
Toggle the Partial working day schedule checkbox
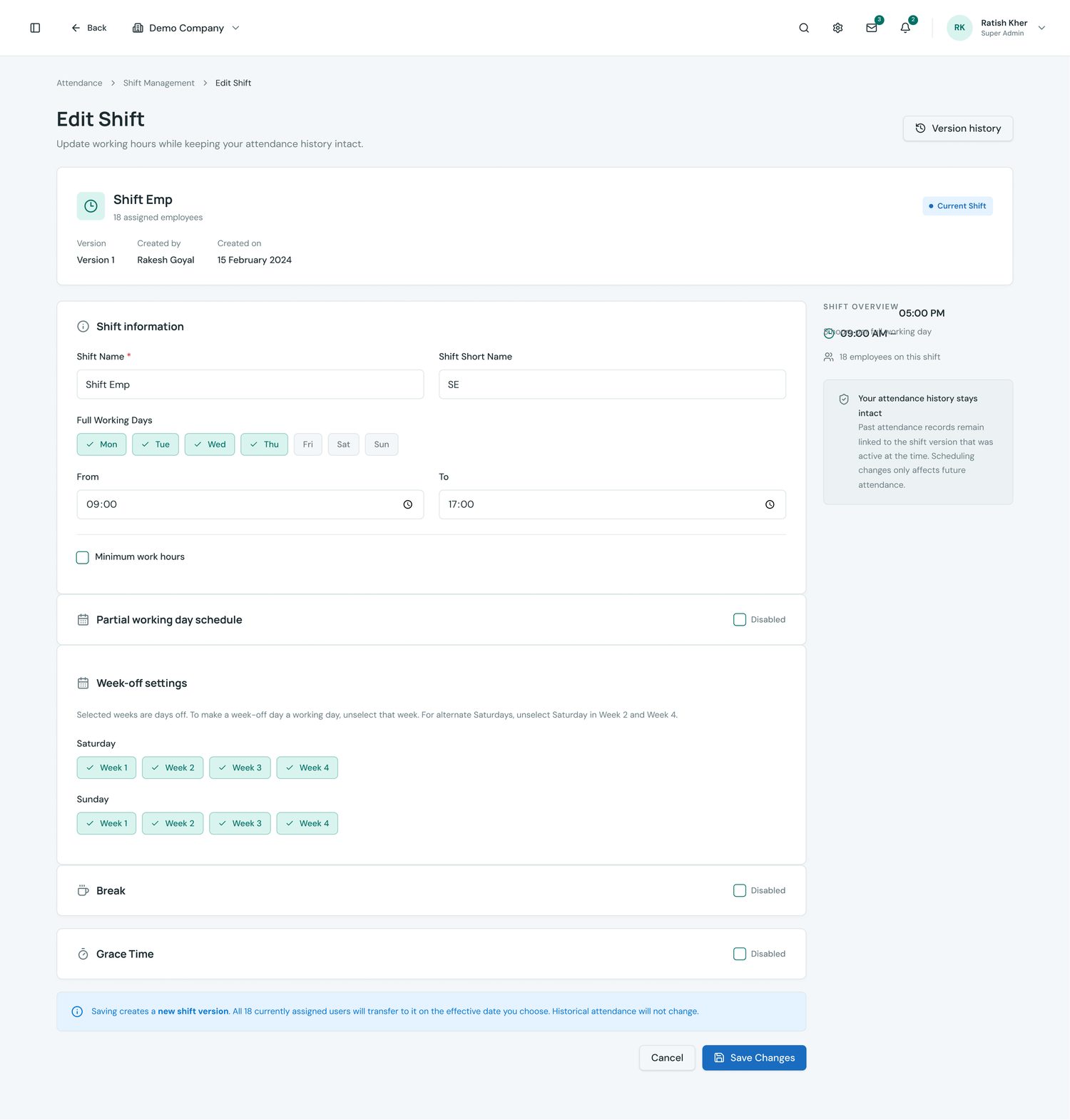tap(740, 620)
